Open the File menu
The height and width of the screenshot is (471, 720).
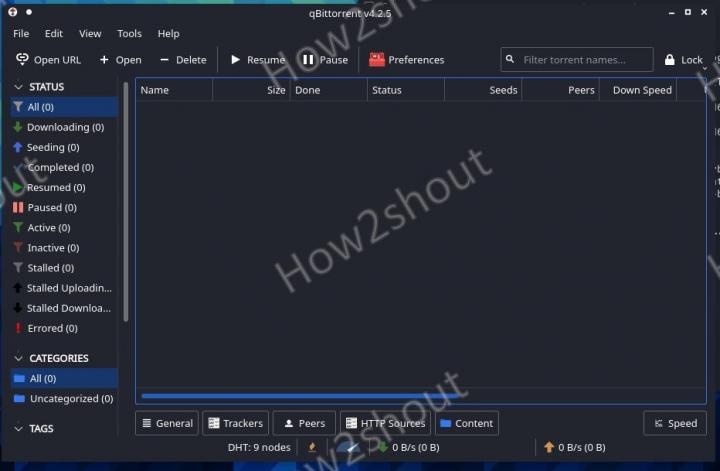(x=21, y=34)
